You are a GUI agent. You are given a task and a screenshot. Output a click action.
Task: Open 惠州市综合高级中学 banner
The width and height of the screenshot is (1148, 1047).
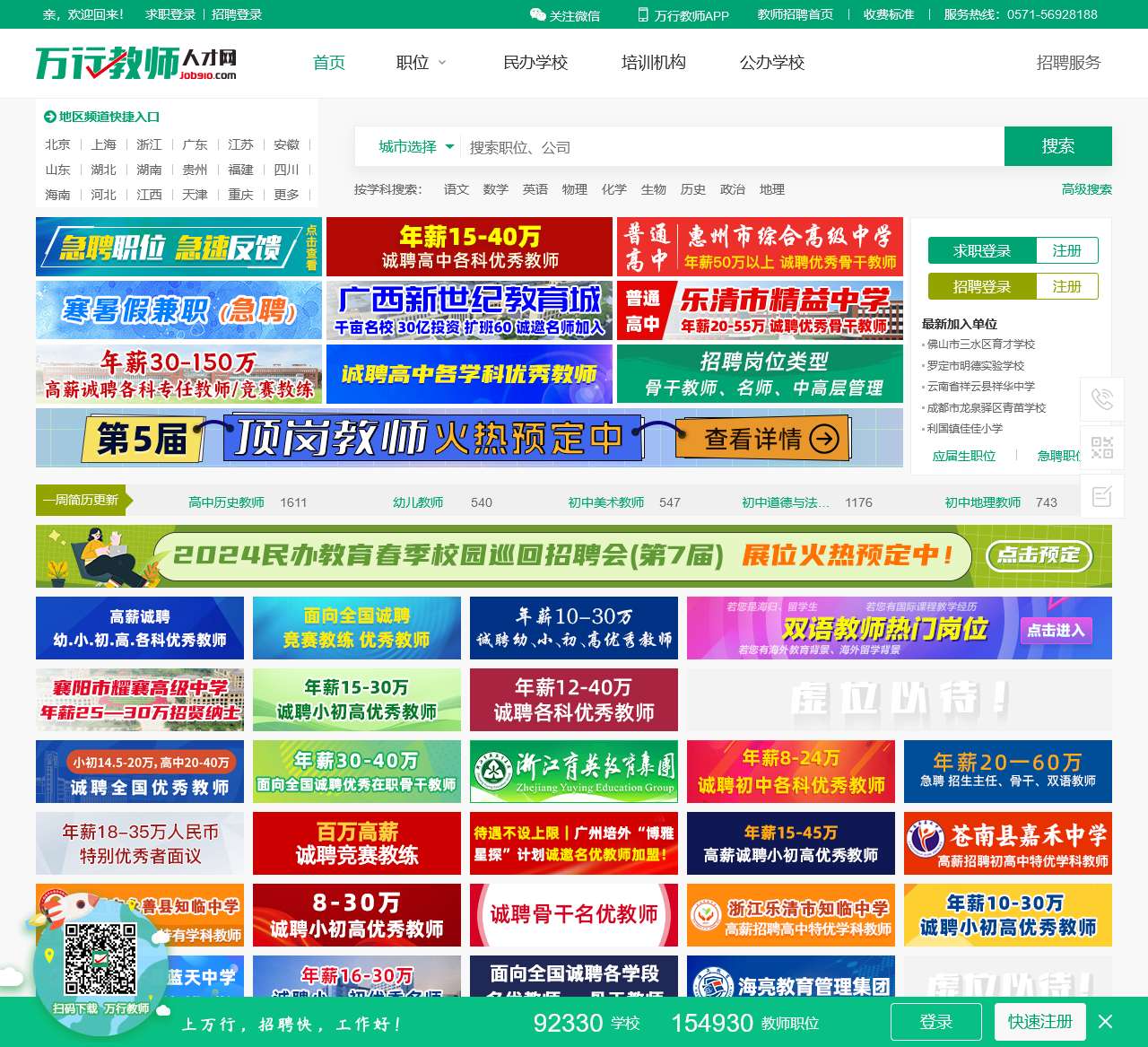pyautogui.click(x=760, y=247)
